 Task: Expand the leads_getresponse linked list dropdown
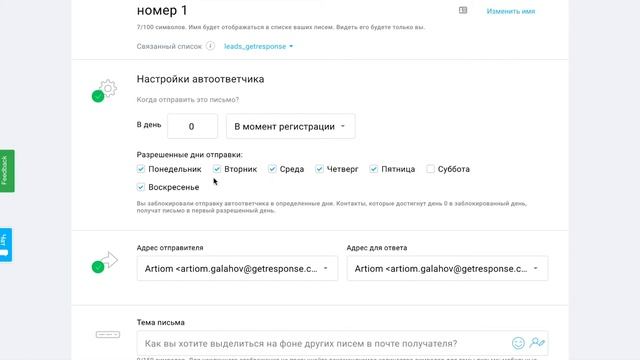[258, 47]
